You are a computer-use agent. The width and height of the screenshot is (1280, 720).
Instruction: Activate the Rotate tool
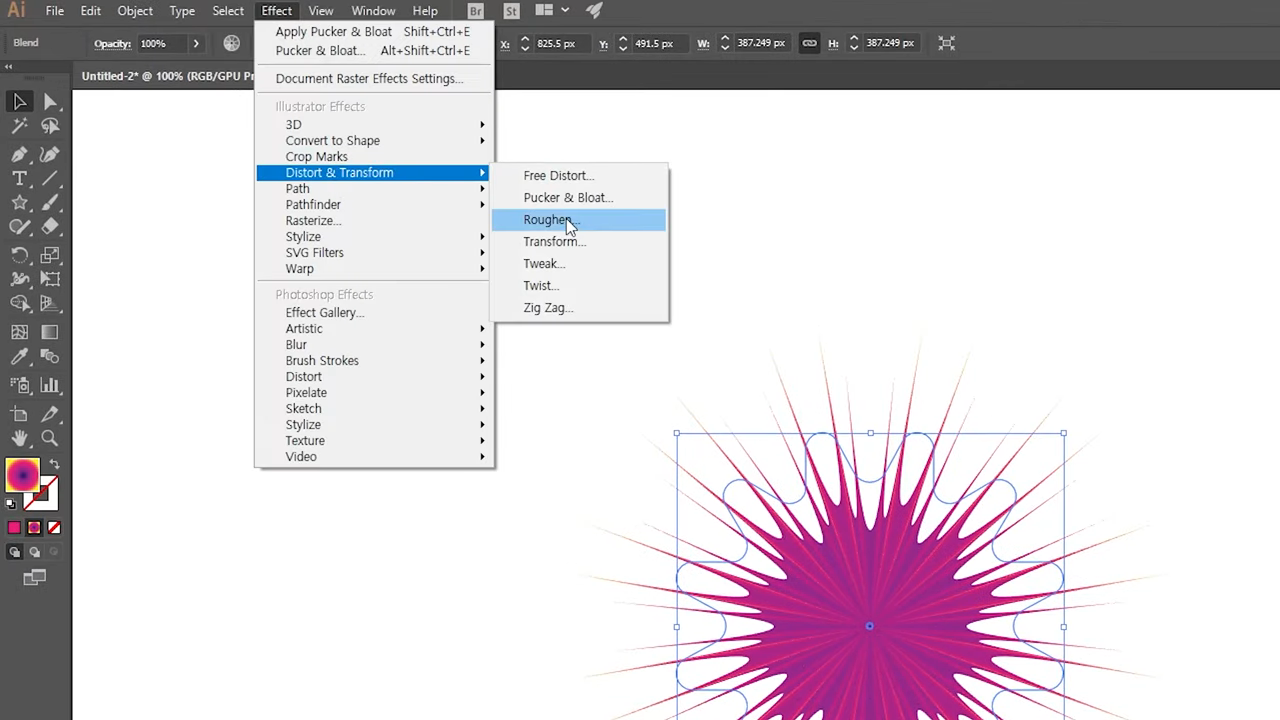point(19,255)
